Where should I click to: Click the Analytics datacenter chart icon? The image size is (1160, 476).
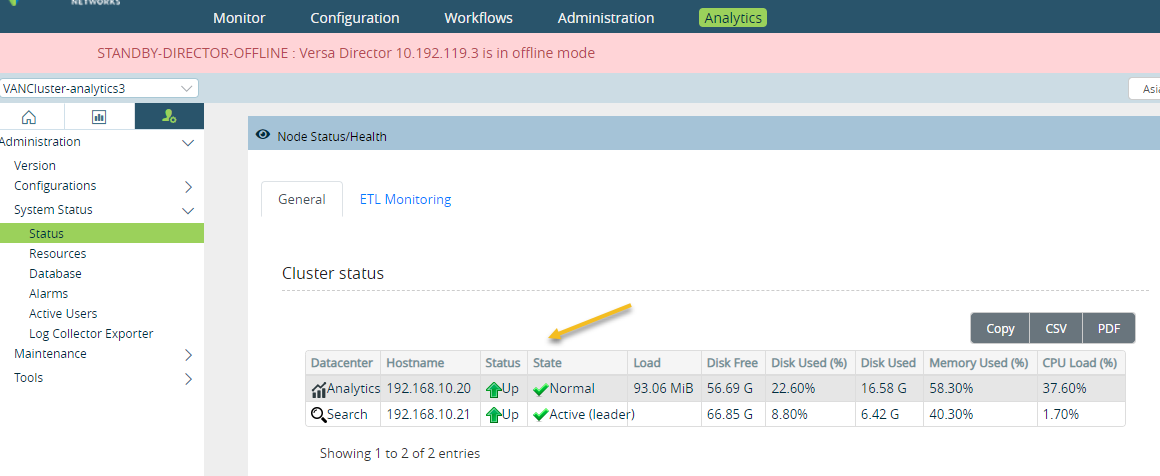(x=319, y=389)
